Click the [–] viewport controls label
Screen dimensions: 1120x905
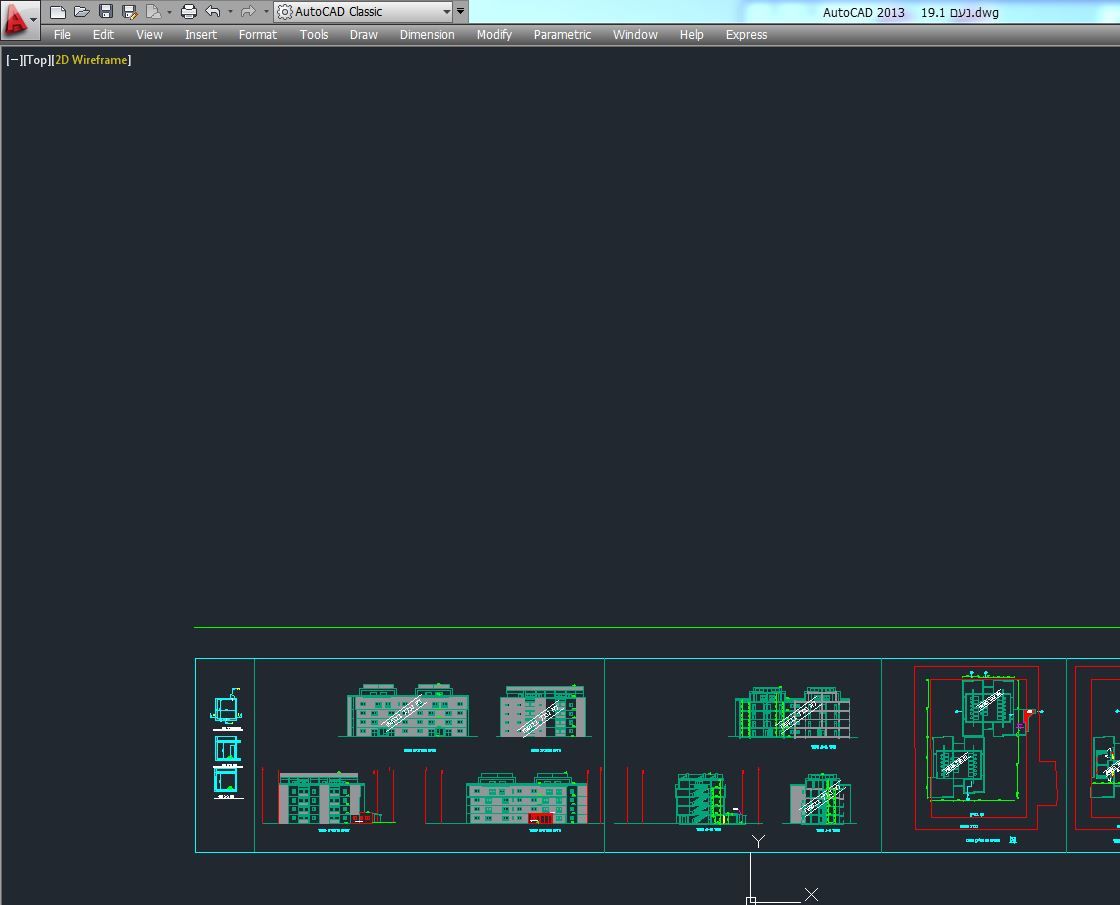(x=14, y=60)
